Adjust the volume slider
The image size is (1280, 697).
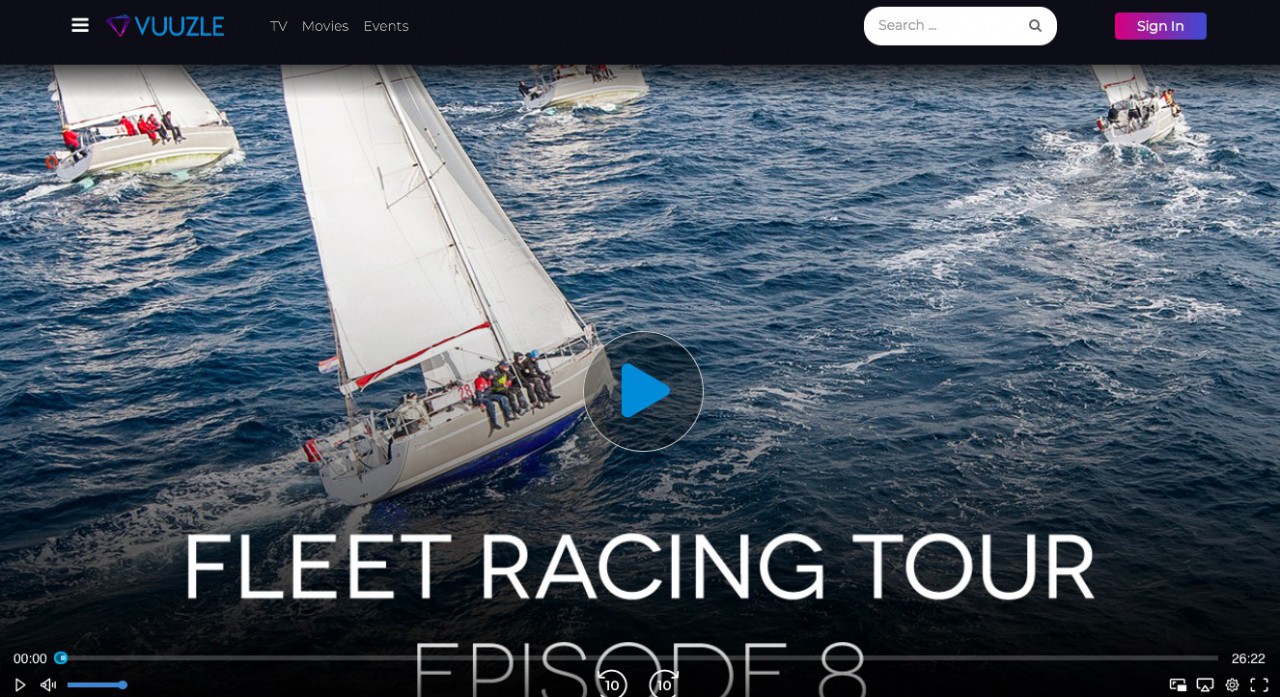click(96, 685)
